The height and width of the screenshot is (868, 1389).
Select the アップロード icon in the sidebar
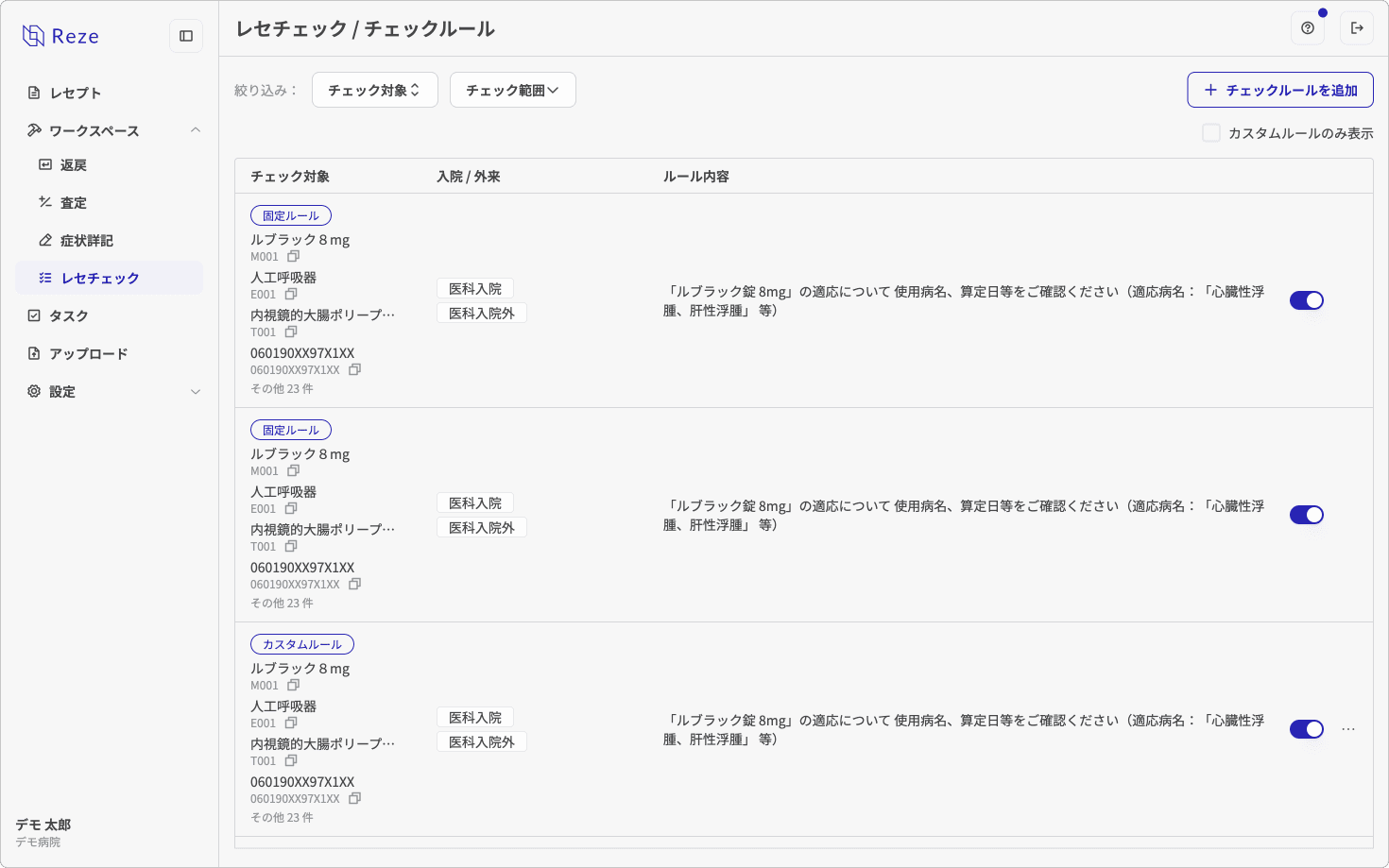tap(33, 353)
